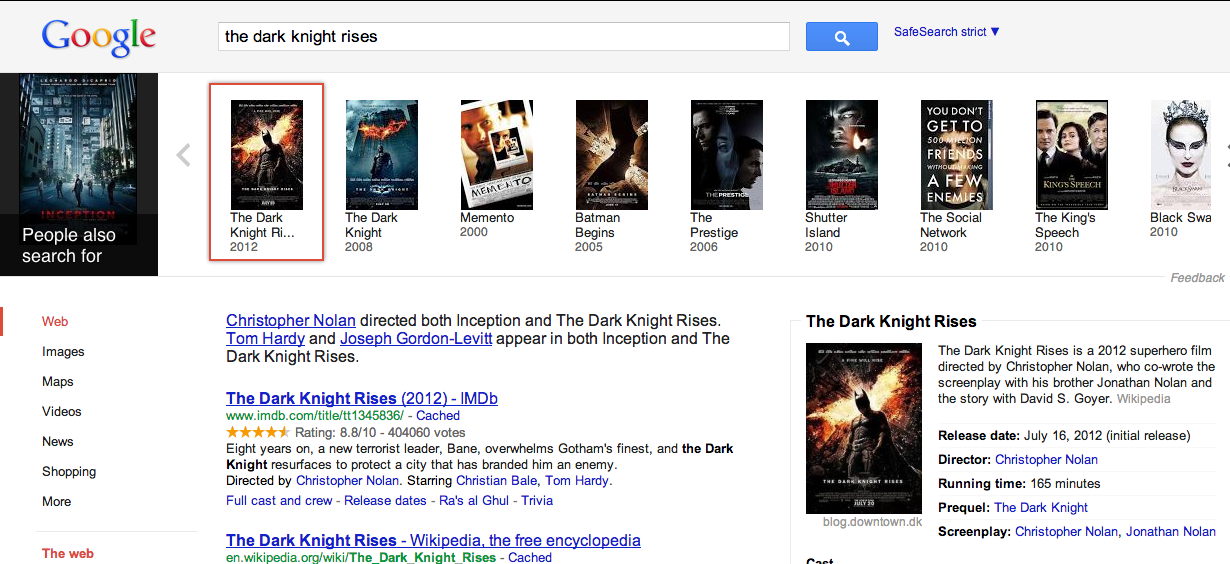Select the Black Swan poster thumbnail
This screenshot has width=1230, height=564.
coord(1181,155)
